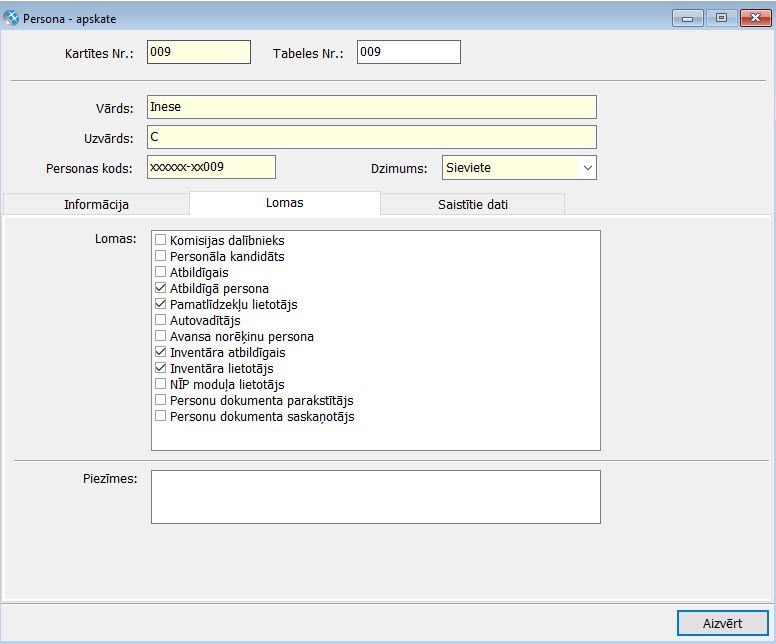Uncheck Inventāra atbildīgais role
Image resolution: width=776 pixels, height=644 pixels.
[x=161, y=353]
